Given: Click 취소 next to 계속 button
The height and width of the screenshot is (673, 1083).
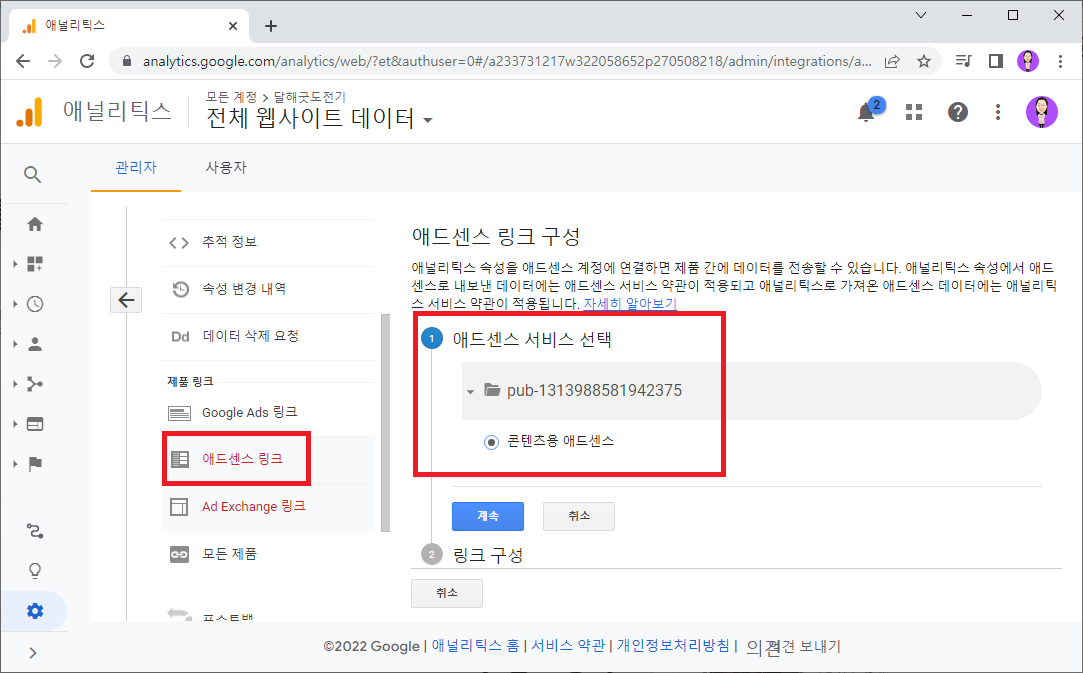Looking at the screenshot, I should coord(579,516).
